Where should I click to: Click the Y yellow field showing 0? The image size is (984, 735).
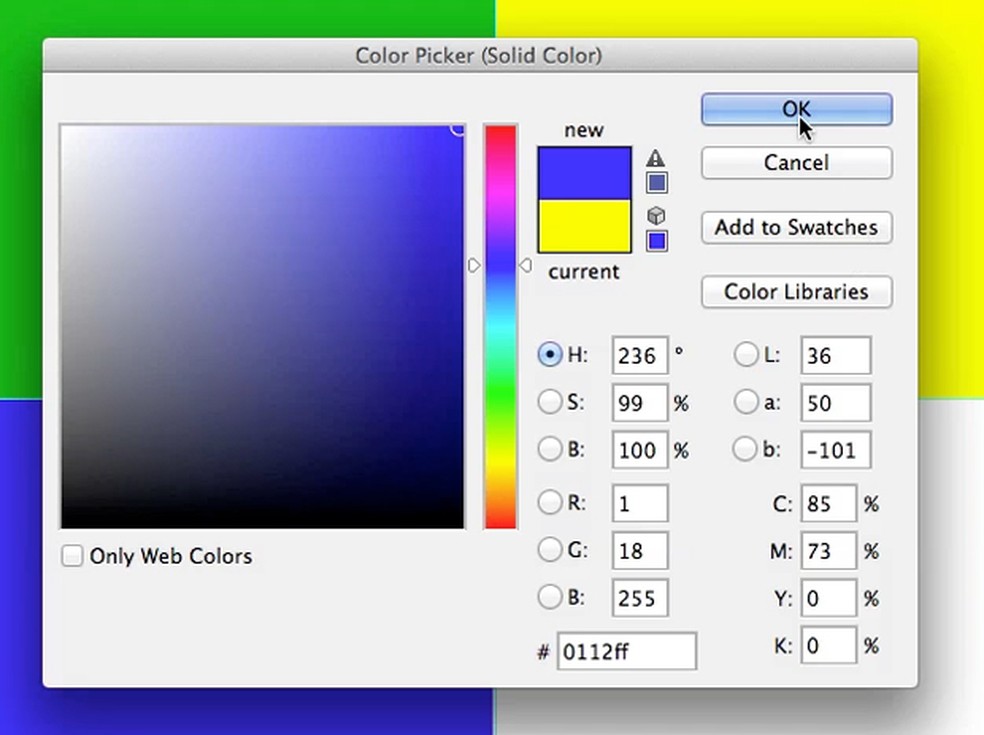click(828, 598)
